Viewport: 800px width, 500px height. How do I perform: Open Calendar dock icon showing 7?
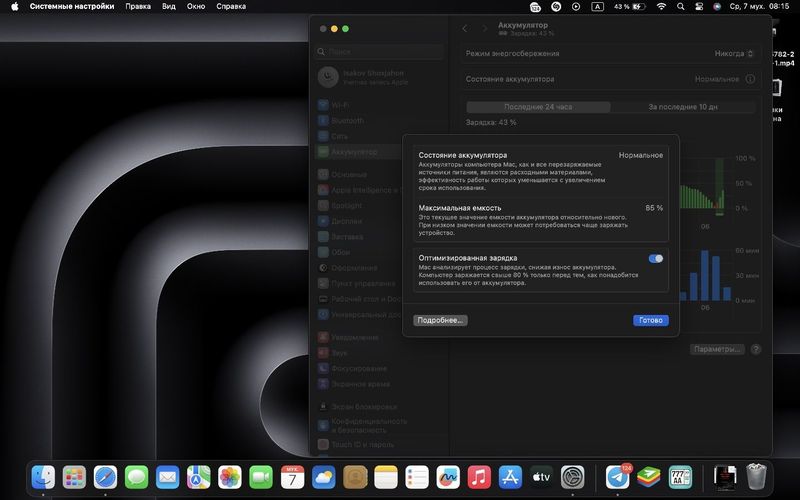(x=292, y=478)
